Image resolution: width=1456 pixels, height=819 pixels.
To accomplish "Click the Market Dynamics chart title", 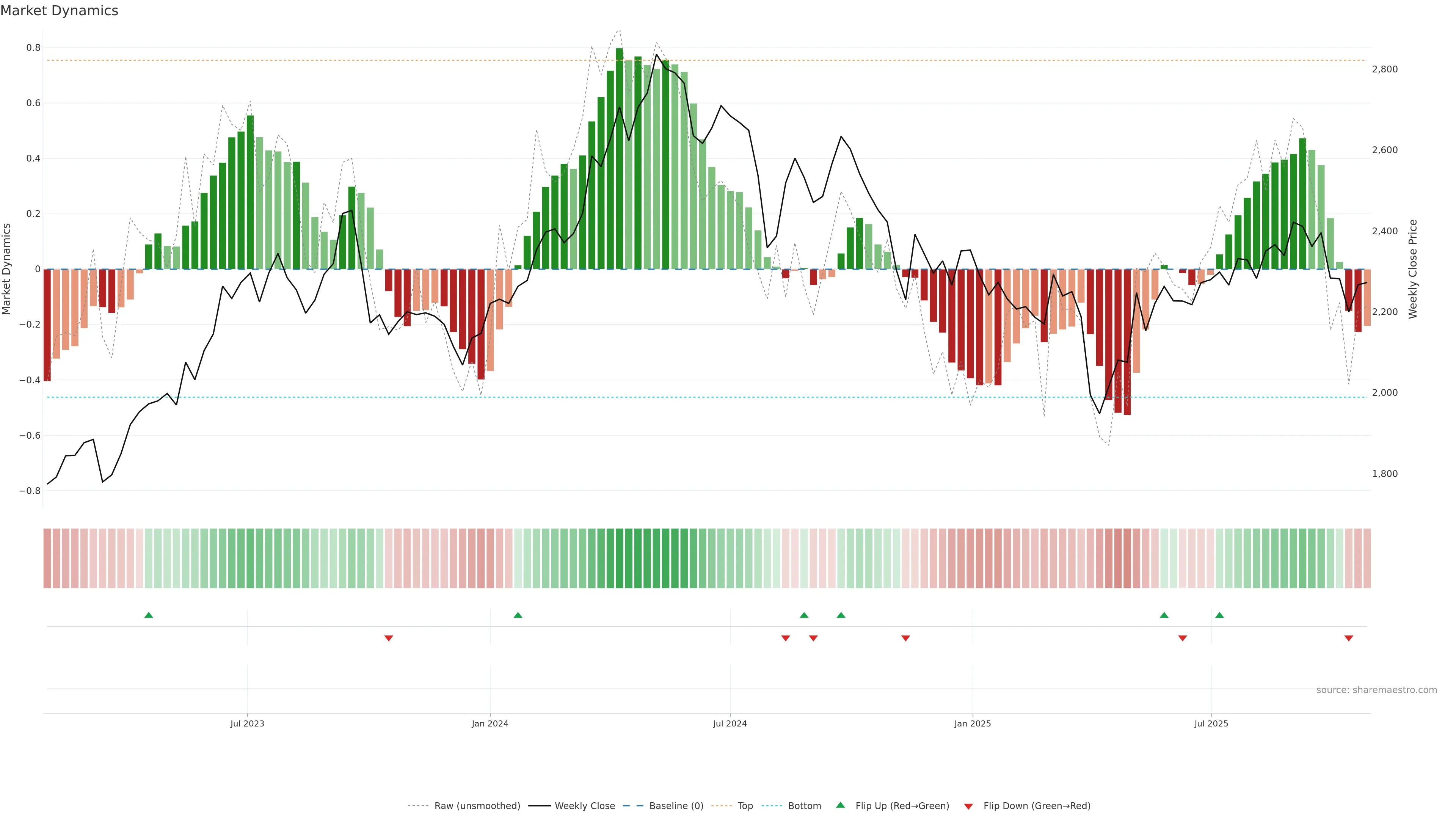I will tap(60, 11).
